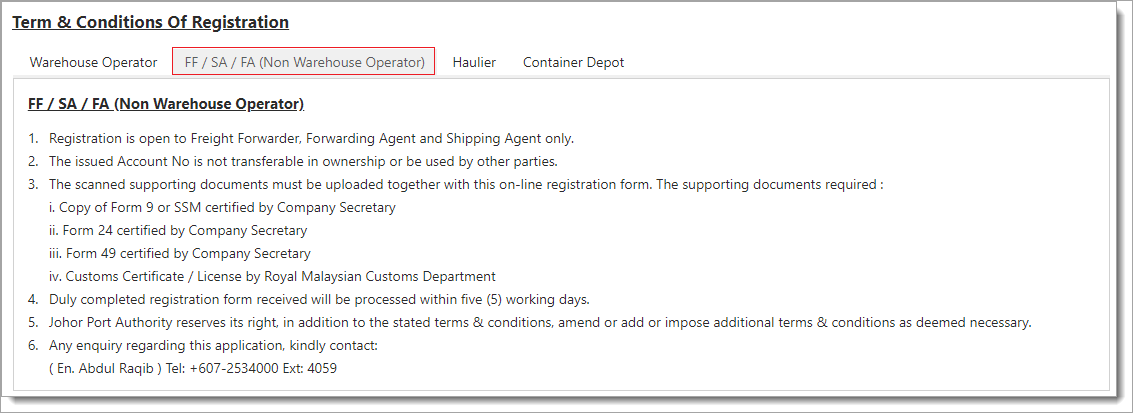Click the enquiry contact instruction line
Image resolution: width=1133 pixels, height=413 pixels.
click(x=212, y=346)
